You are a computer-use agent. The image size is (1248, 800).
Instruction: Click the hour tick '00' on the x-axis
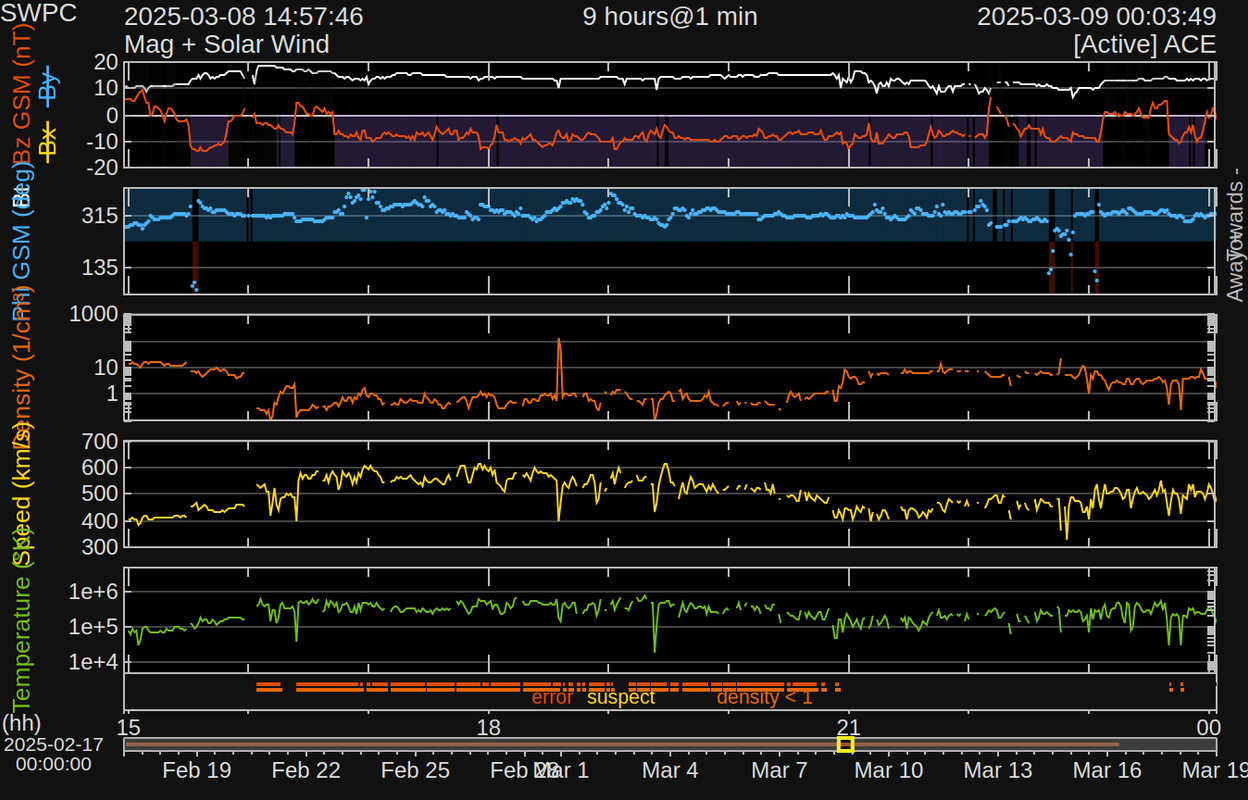1208,727
